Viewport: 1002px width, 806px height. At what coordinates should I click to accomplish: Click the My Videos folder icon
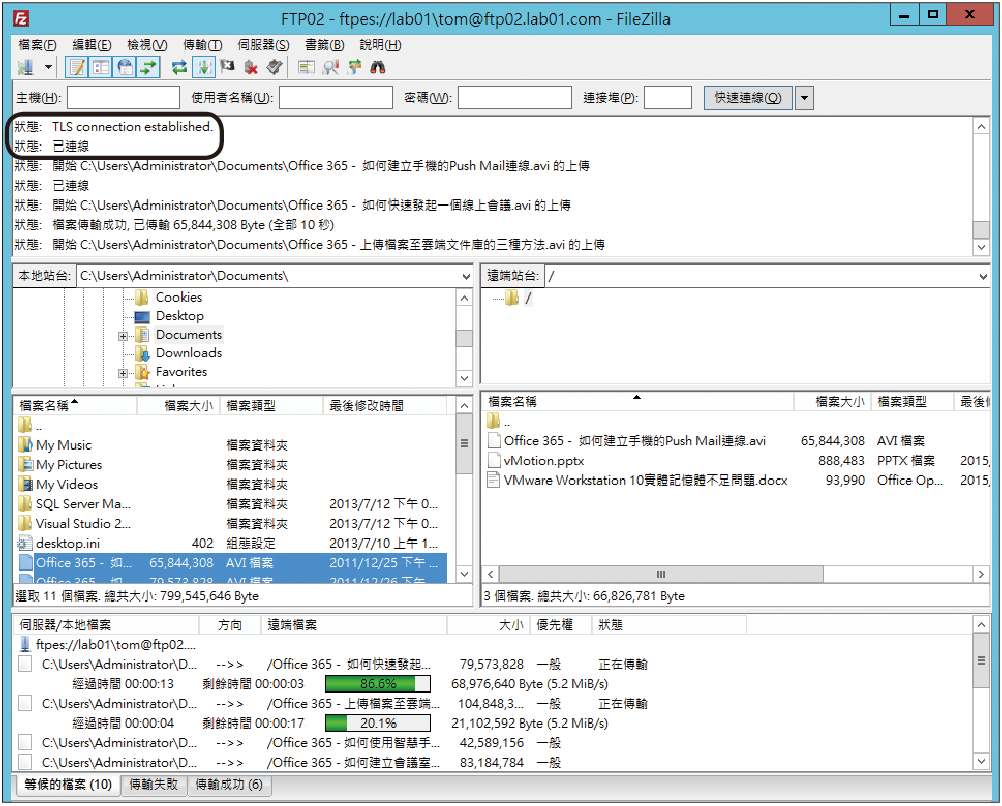pyautogui.click(x=26, y=484)
